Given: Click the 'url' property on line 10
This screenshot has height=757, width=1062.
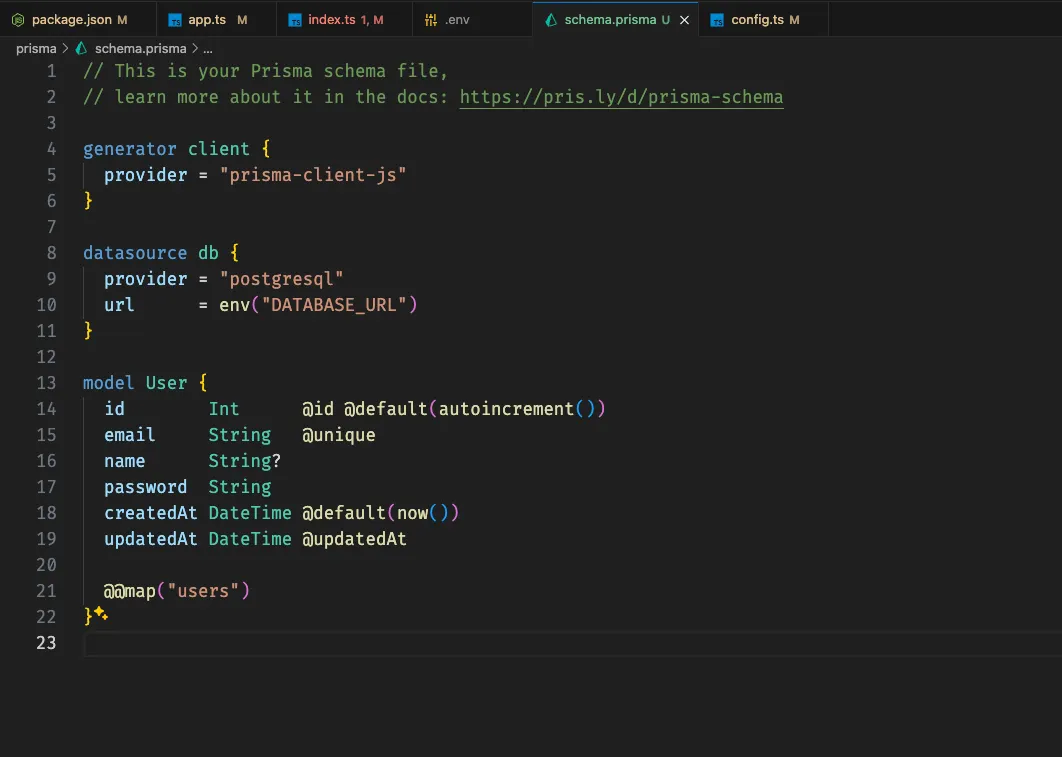Looking at the screenshot, I should 119,305.
